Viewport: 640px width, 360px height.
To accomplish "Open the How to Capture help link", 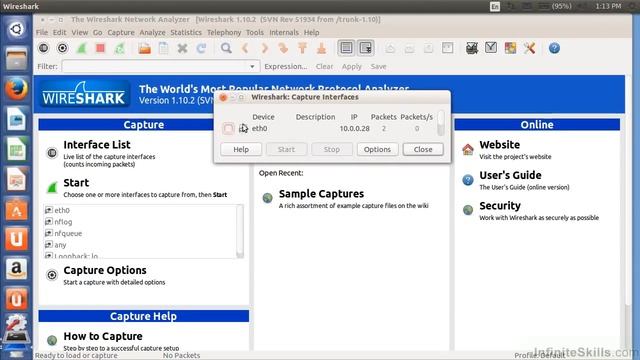I will (103, 336).
